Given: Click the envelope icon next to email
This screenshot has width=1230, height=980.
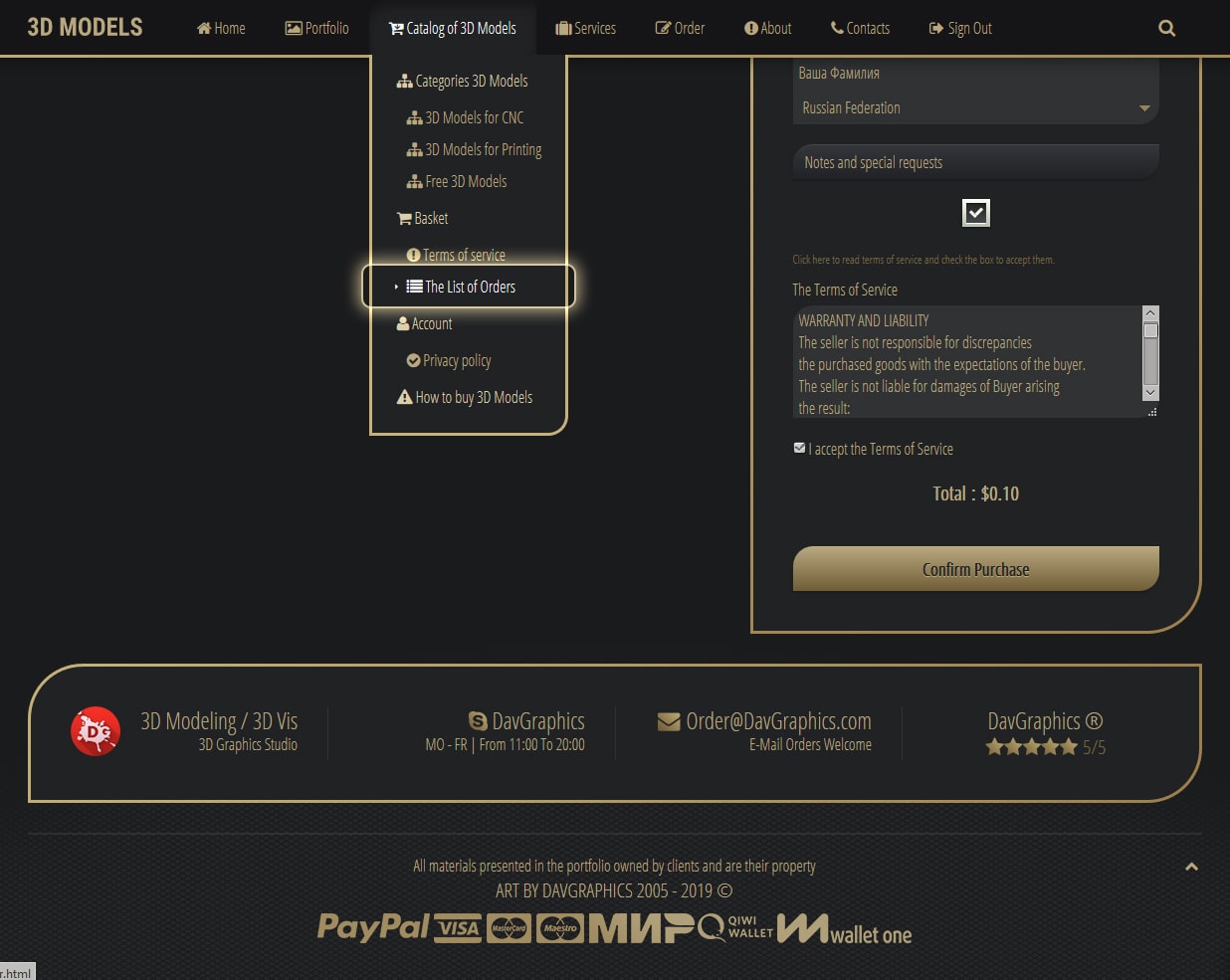Looking at the screenshot, I should click(x=669, y=721).
